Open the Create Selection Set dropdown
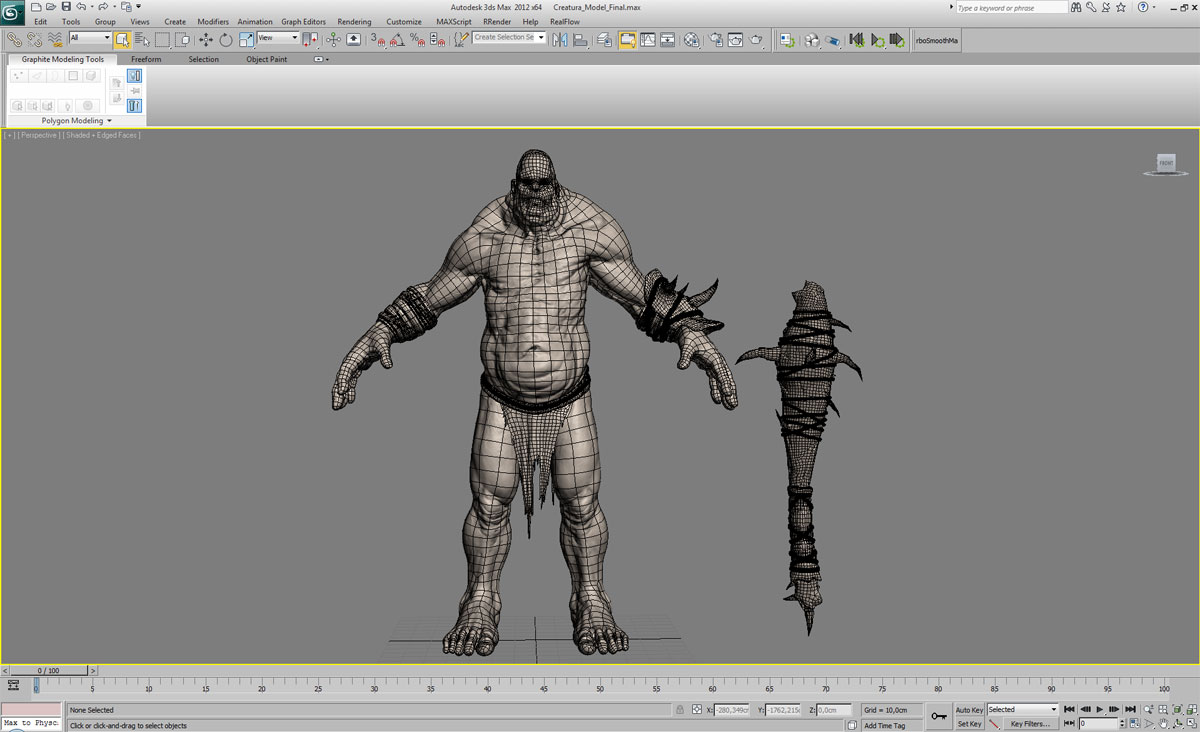This screenshot has height=732, width=1200. (509, 38)
